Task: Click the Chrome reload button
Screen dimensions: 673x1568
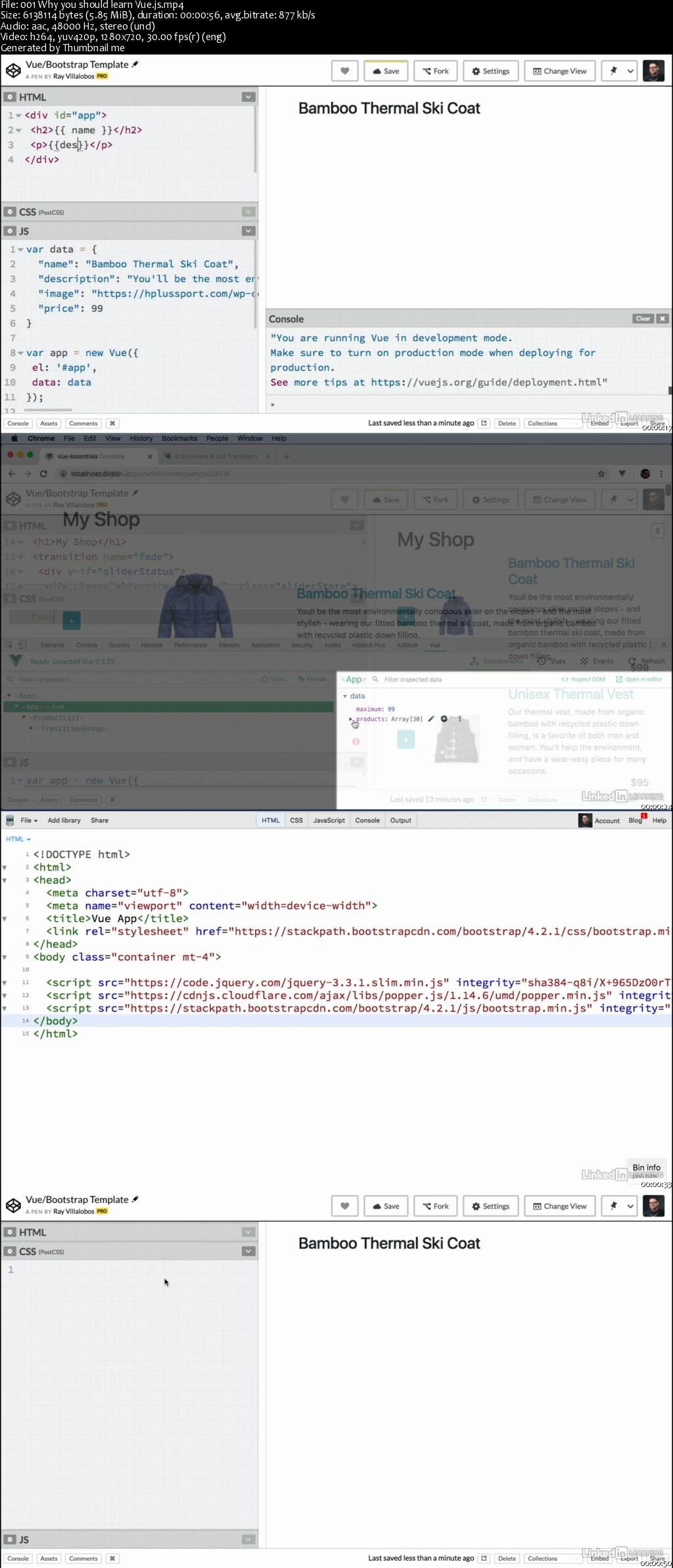Action: [43, 474]
